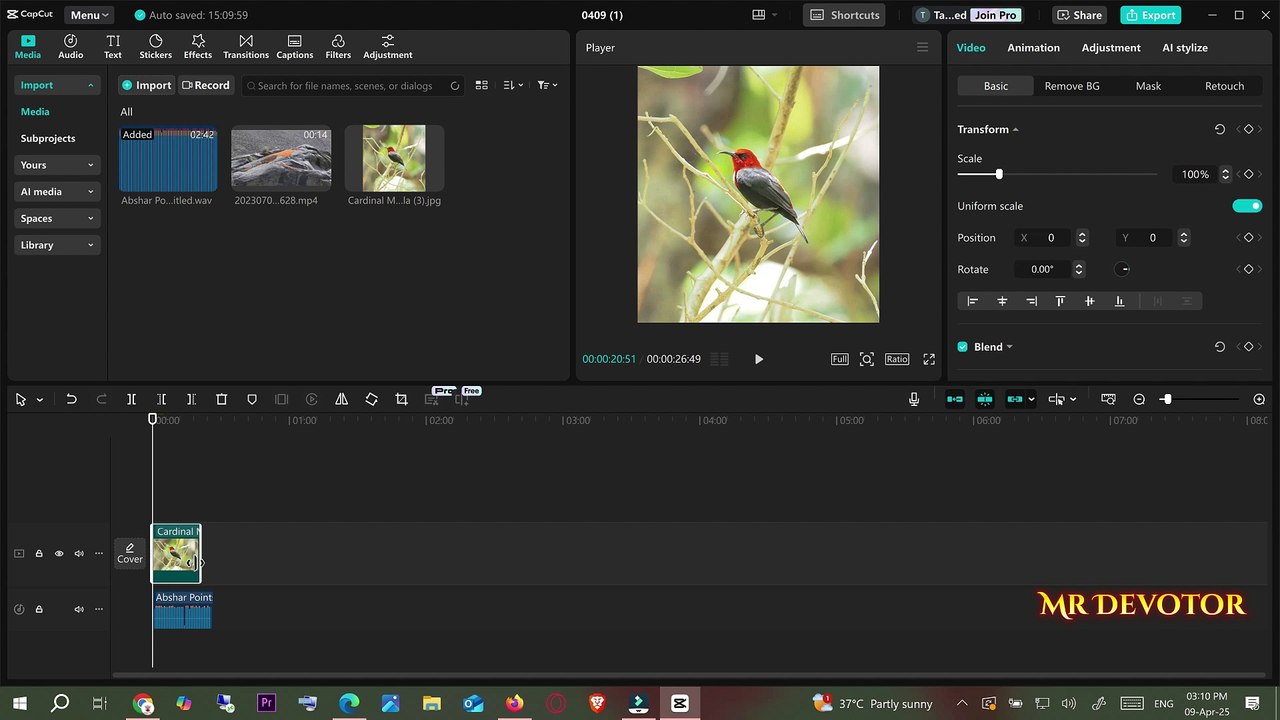Screen dimensions: 1280x720
Task: Expand the Library sidebar section
Action: (57, 245)
